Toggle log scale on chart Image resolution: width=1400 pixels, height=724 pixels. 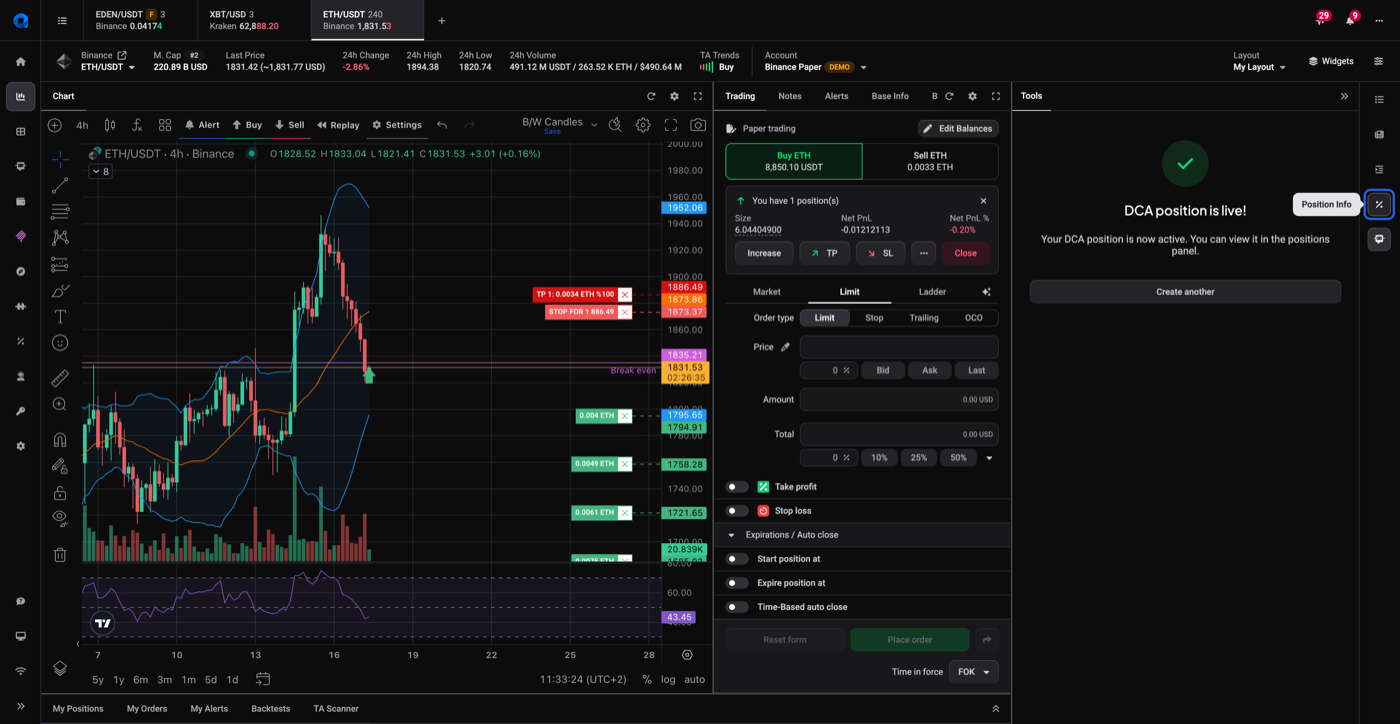668,679
